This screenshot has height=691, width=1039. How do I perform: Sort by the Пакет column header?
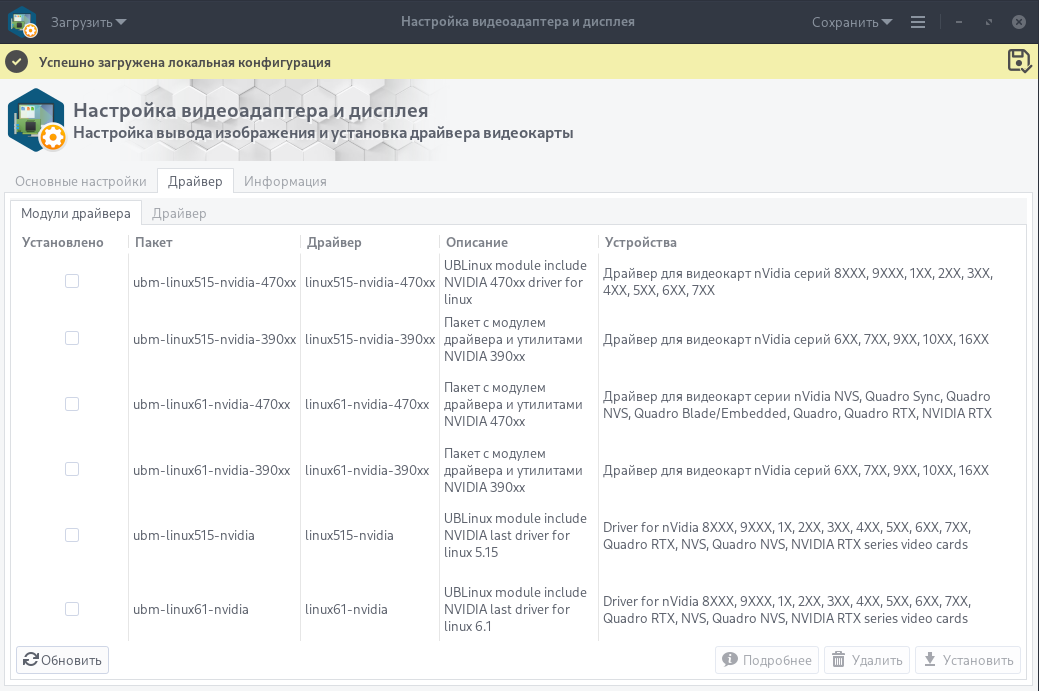154,242
